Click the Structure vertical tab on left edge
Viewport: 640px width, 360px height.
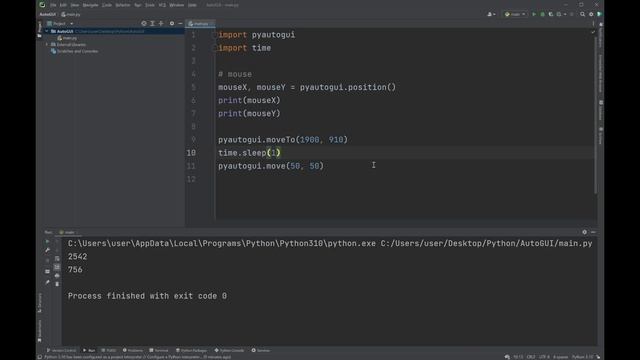pyautogui.click(x=40, y=302)
